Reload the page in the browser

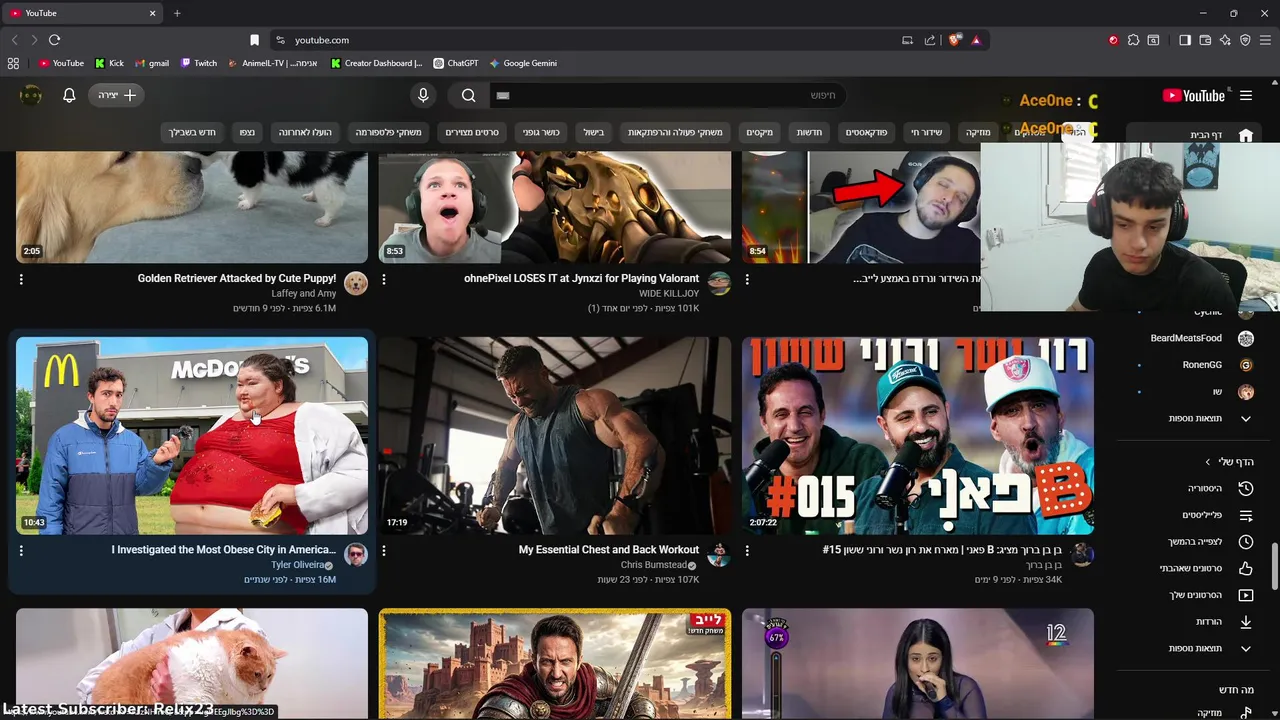pos(54,40)
